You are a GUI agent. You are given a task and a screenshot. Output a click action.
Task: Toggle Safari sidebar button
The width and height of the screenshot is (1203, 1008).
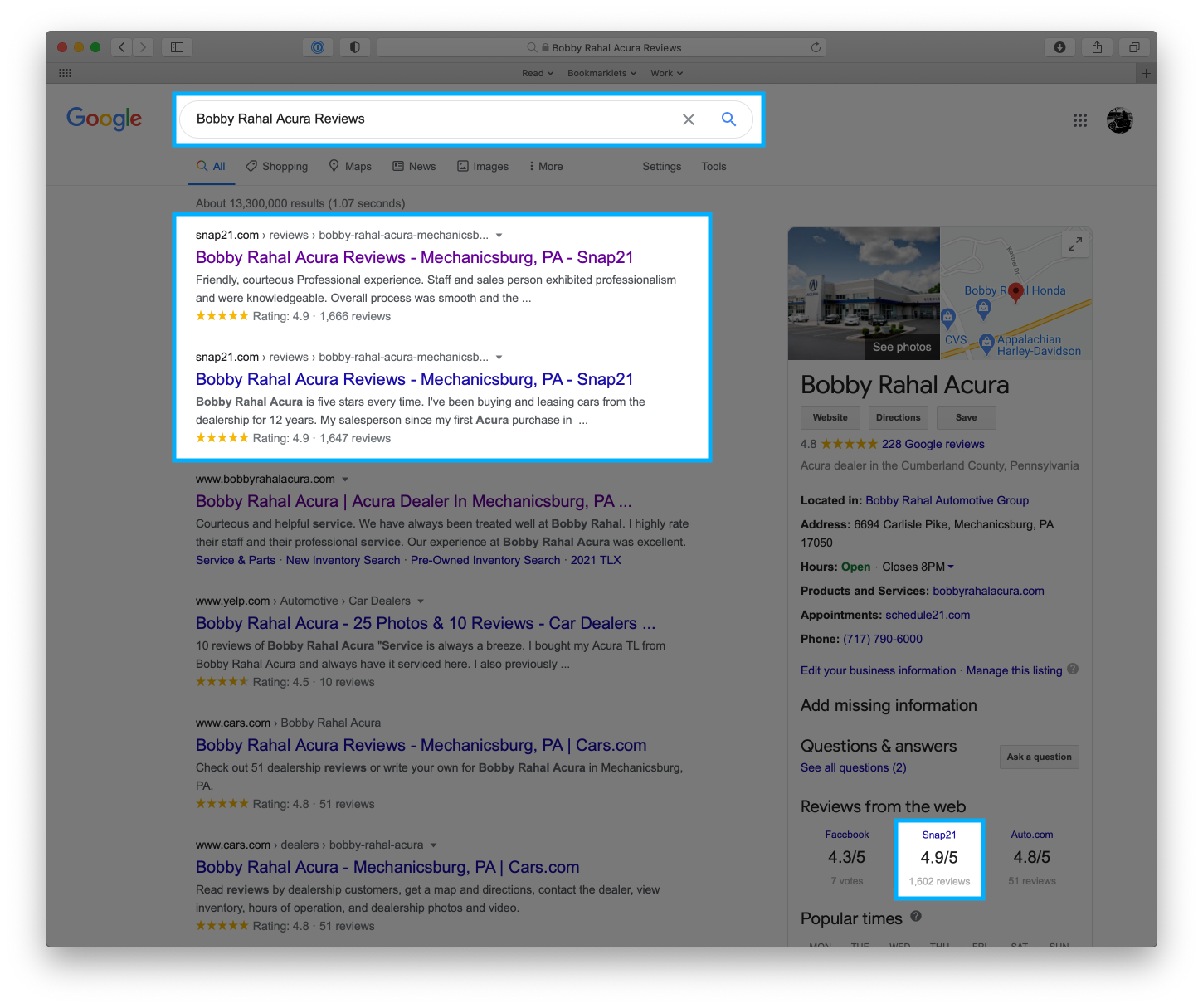point(177,47)
